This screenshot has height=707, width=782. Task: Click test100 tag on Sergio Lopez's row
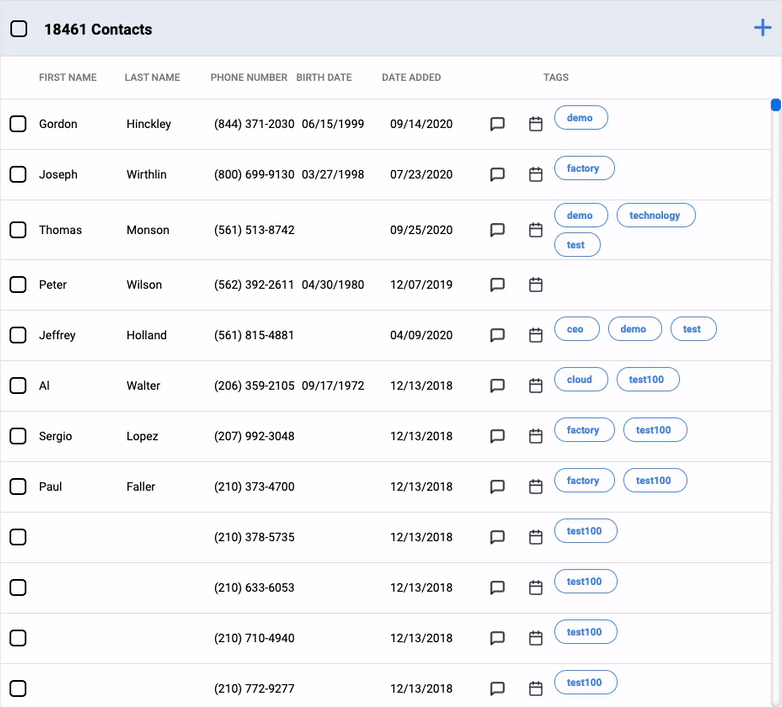point(655,430)
